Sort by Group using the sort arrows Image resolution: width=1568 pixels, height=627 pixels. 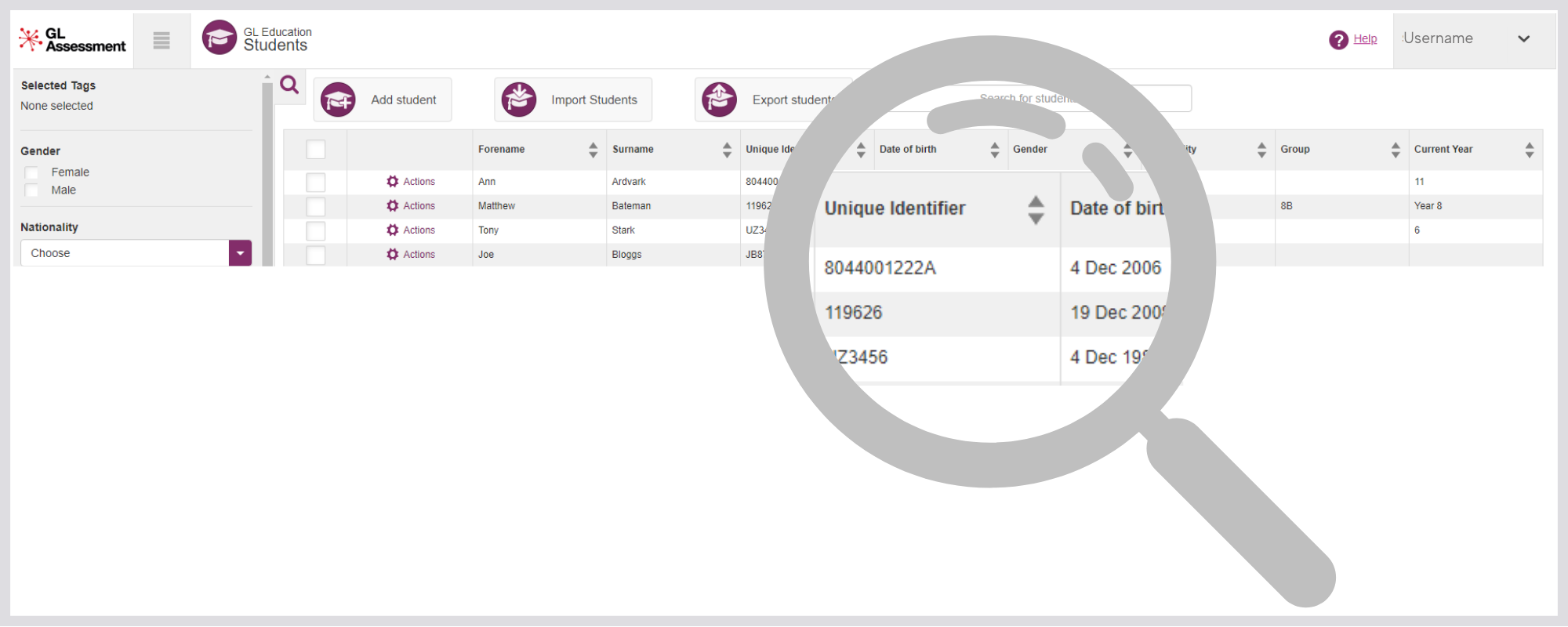tap(1396, 150)
